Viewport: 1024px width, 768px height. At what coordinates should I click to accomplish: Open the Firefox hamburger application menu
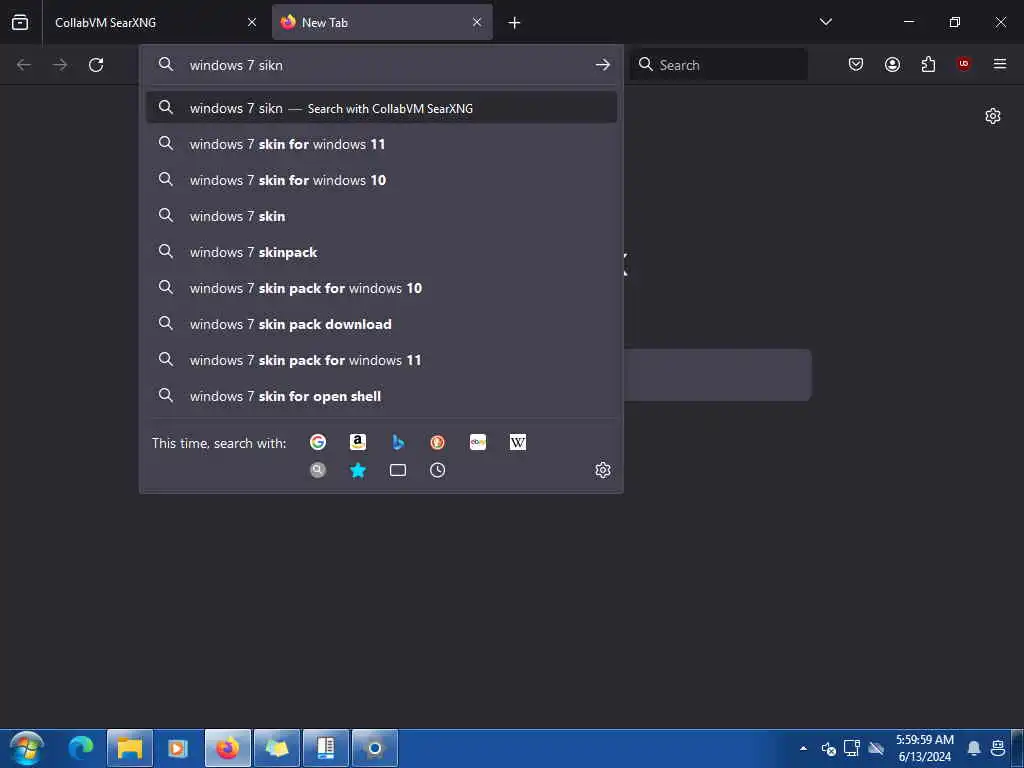point(1000,64)
